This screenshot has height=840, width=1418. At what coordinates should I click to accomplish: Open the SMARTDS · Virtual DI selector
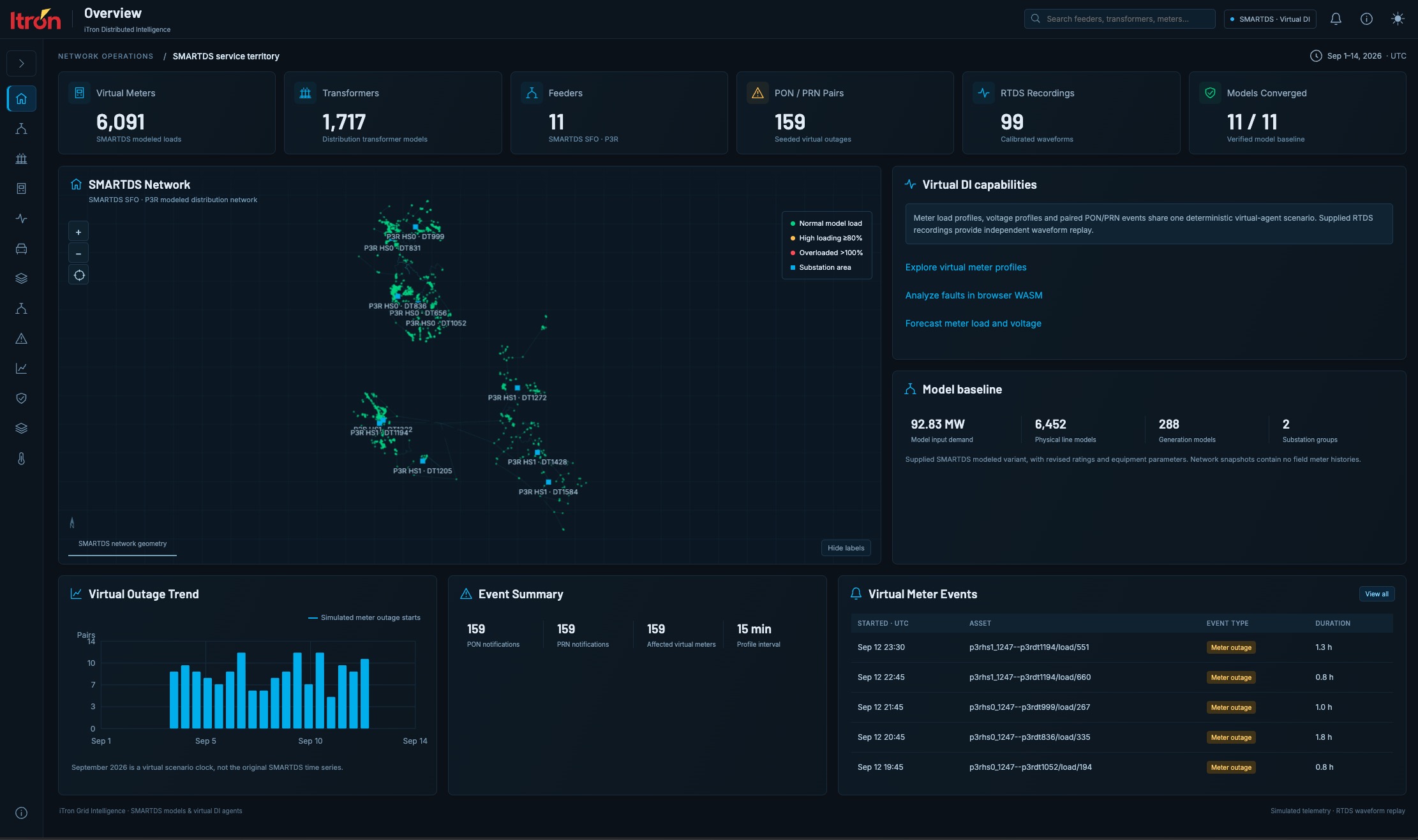[x=1270, y=19]
